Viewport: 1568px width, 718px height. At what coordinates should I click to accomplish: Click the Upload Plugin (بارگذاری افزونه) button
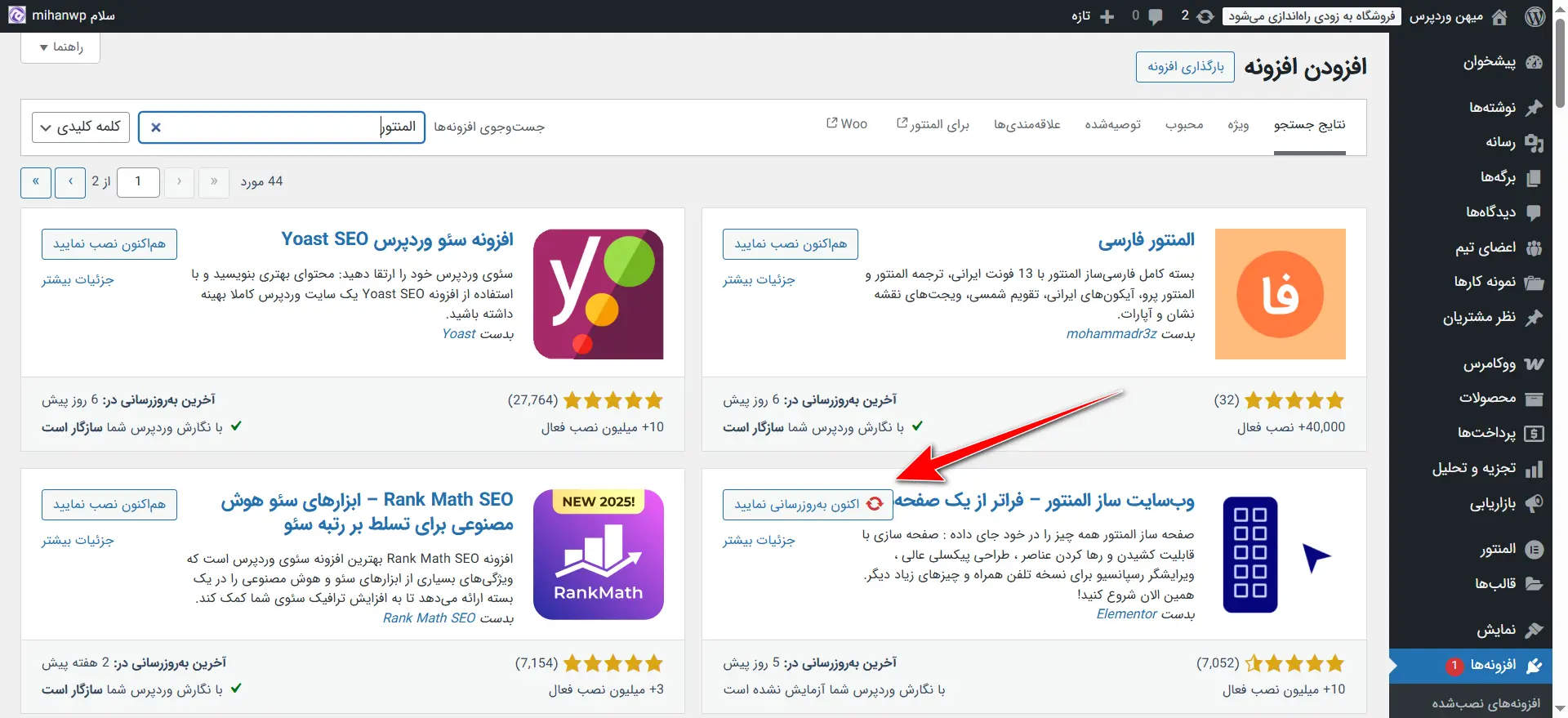(1185, 67)
